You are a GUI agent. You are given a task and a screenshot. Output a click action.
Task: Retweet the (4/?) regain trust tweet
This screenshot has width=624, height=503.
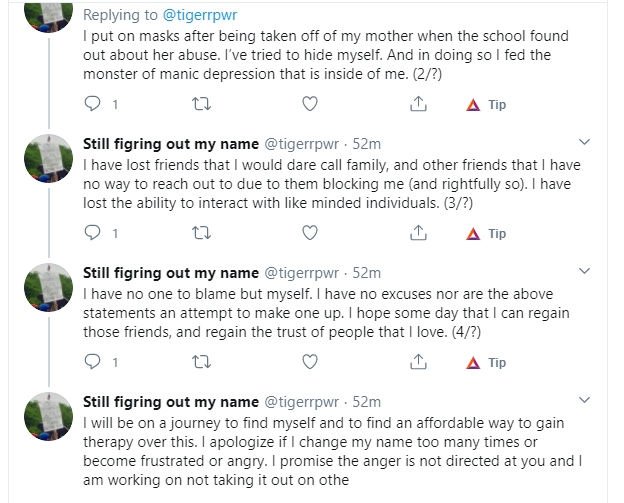coord(201,362)
